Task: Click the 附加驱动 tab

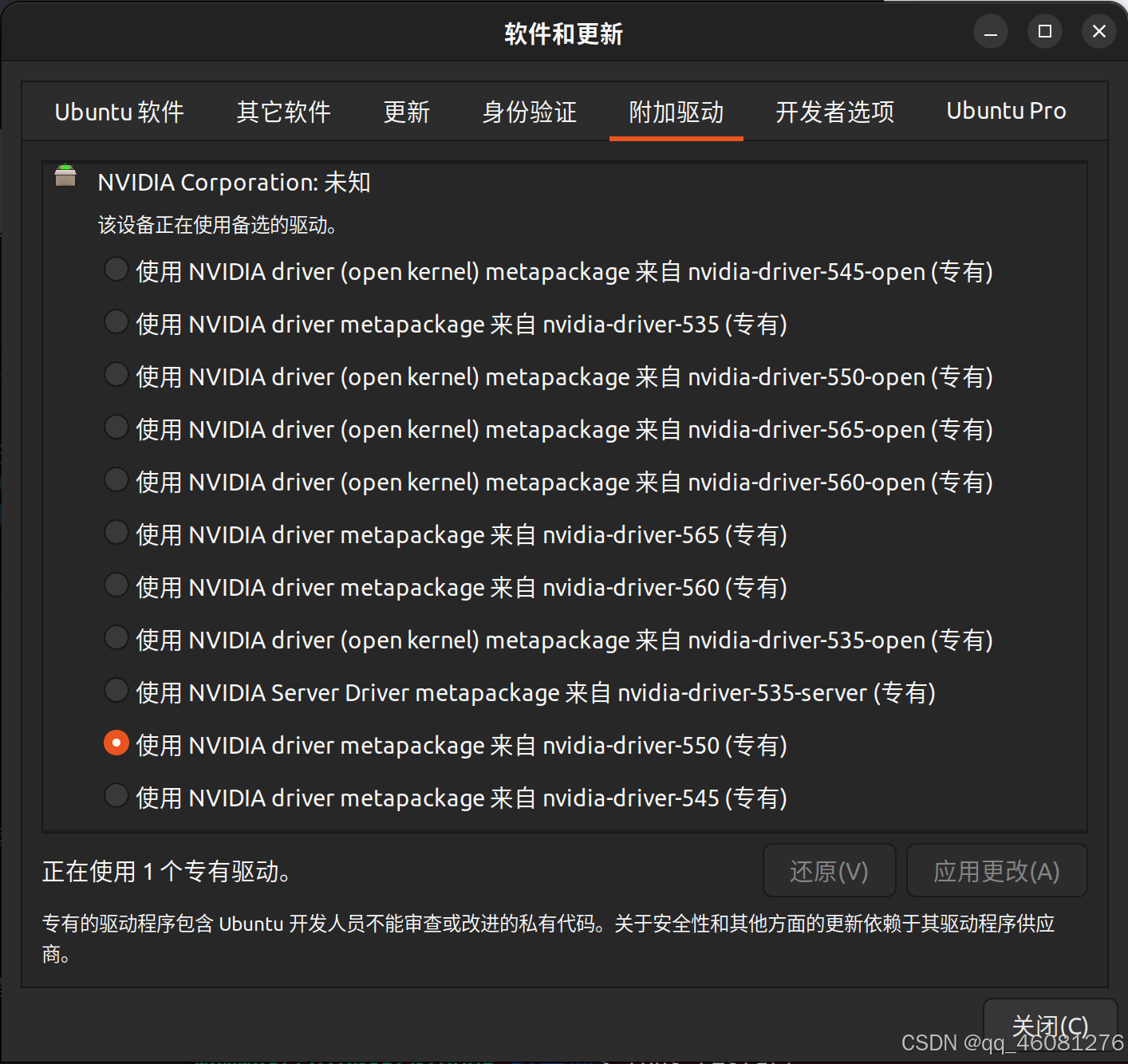Action: [676, 112]
